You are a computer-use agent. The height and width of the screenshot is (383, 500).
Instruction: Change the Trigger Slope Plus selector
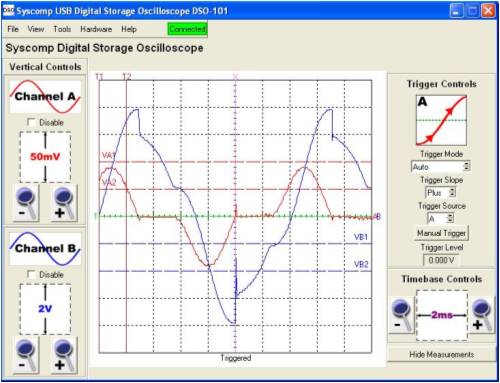(440, 192)
